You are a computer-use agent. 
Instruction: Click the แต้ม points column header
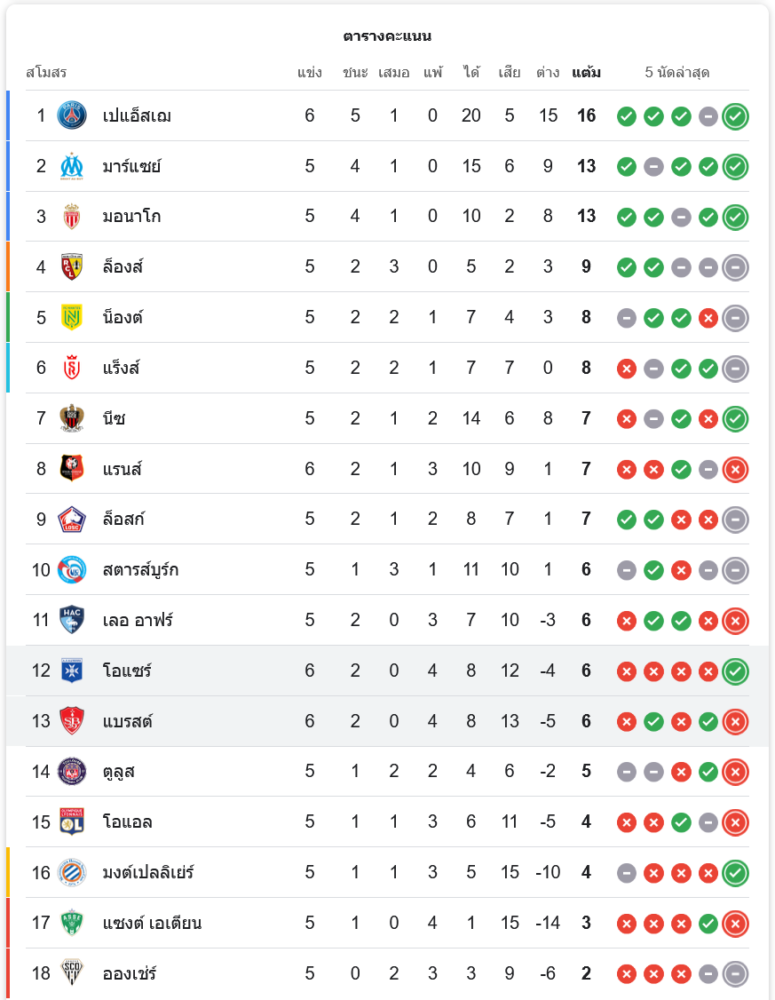586,73
